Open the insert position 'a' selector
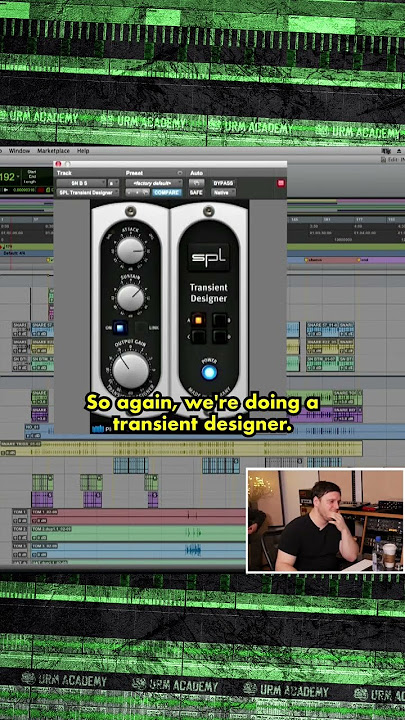 [x=113, y=183]
